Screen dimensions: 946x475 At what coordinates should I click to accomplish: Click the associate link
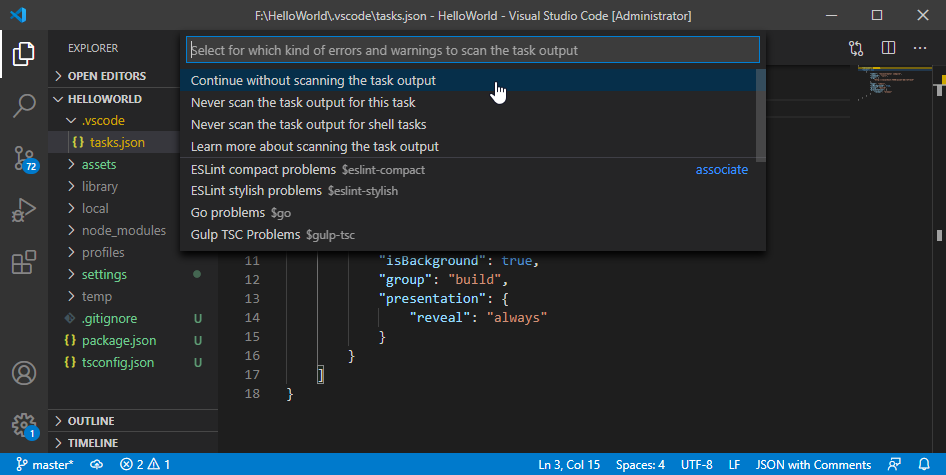[x=722, y=170]
